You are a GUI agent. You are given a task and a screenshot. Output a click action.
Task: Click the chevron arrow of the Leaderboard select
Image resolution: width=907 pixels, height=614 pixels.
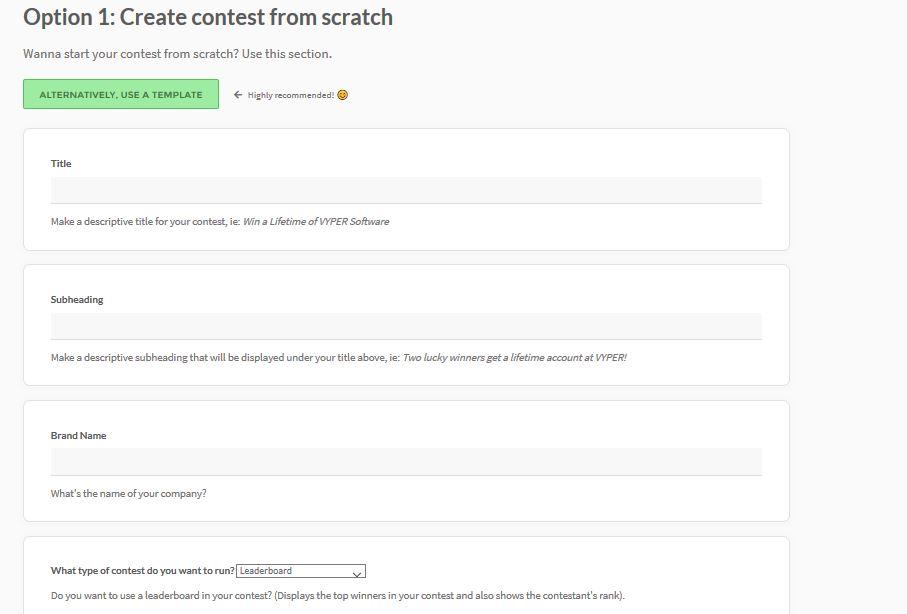click(357, 572)
